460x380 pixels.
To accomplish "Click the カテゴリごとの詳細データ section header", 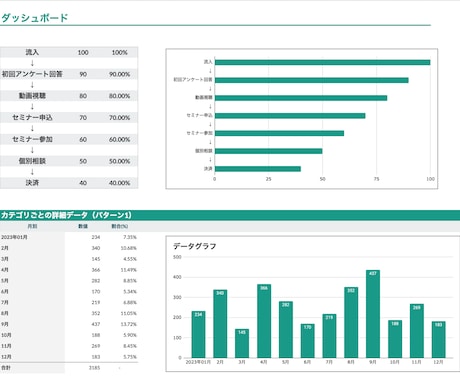I will click(x=66, y=215).
